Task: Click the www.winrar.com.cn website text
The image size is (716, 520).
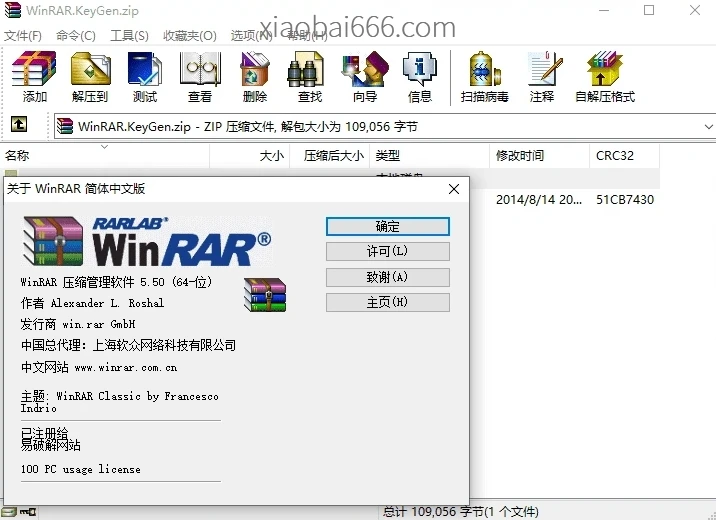Action: (126, 368)
